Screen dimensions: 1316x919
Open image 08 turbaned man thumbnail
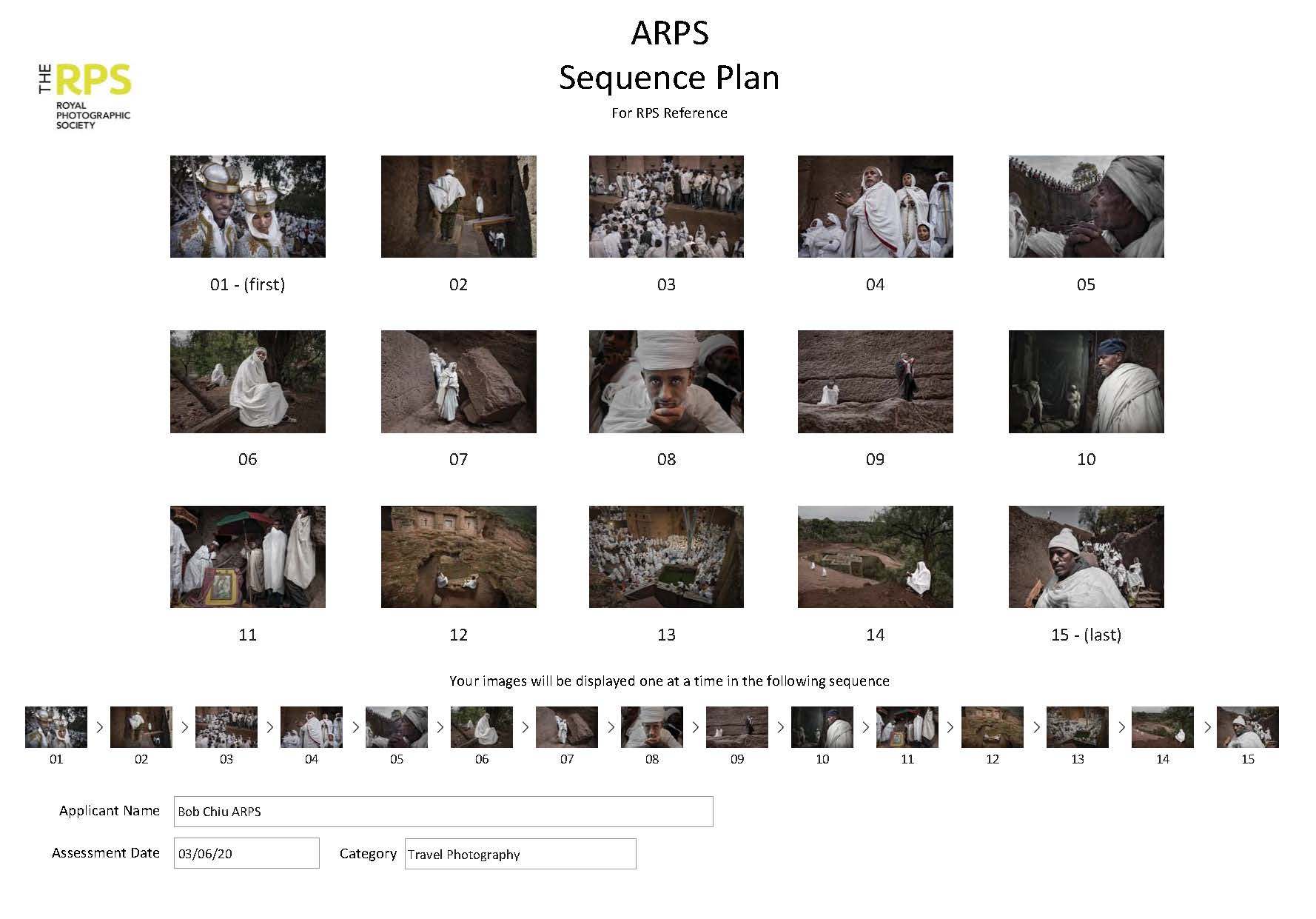[x=666, y=381]
